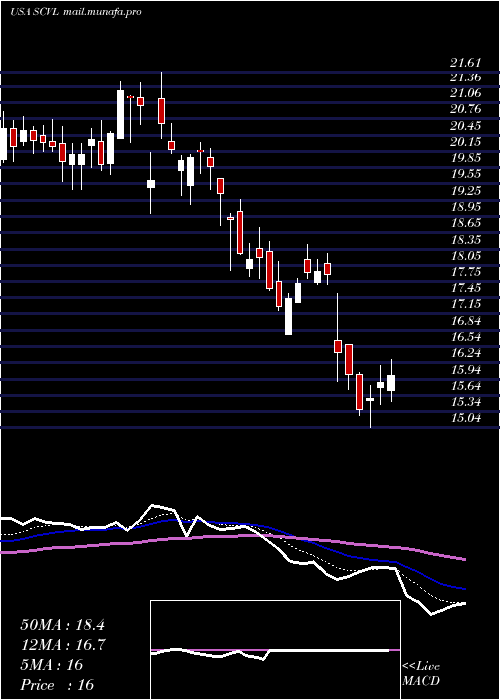Click the 'MACD' label
The image size is (500, 700).
click(x=421, y=681)
